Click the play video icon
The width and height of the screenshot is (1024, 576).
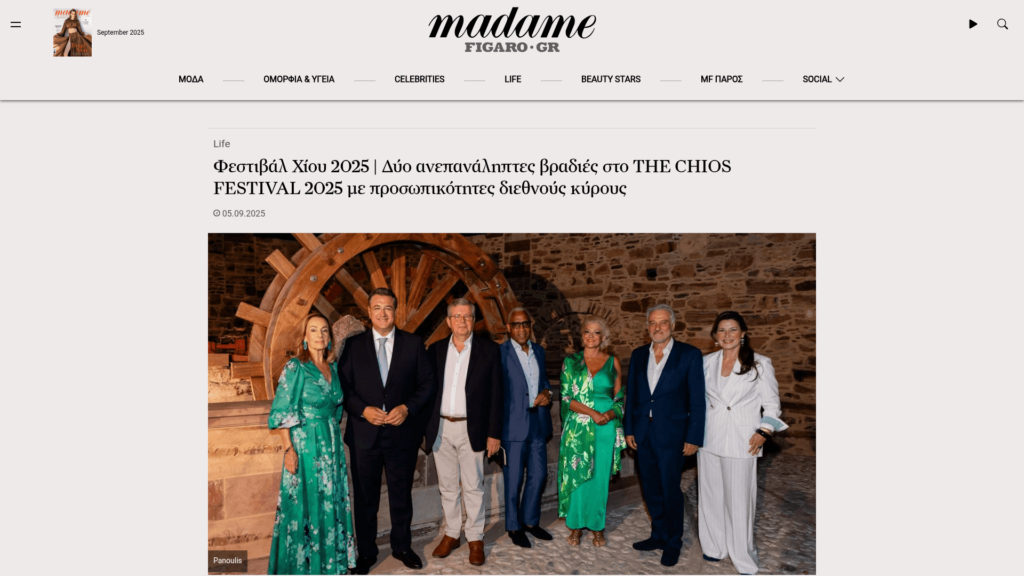pyautogui.click(x=972, y=24)
